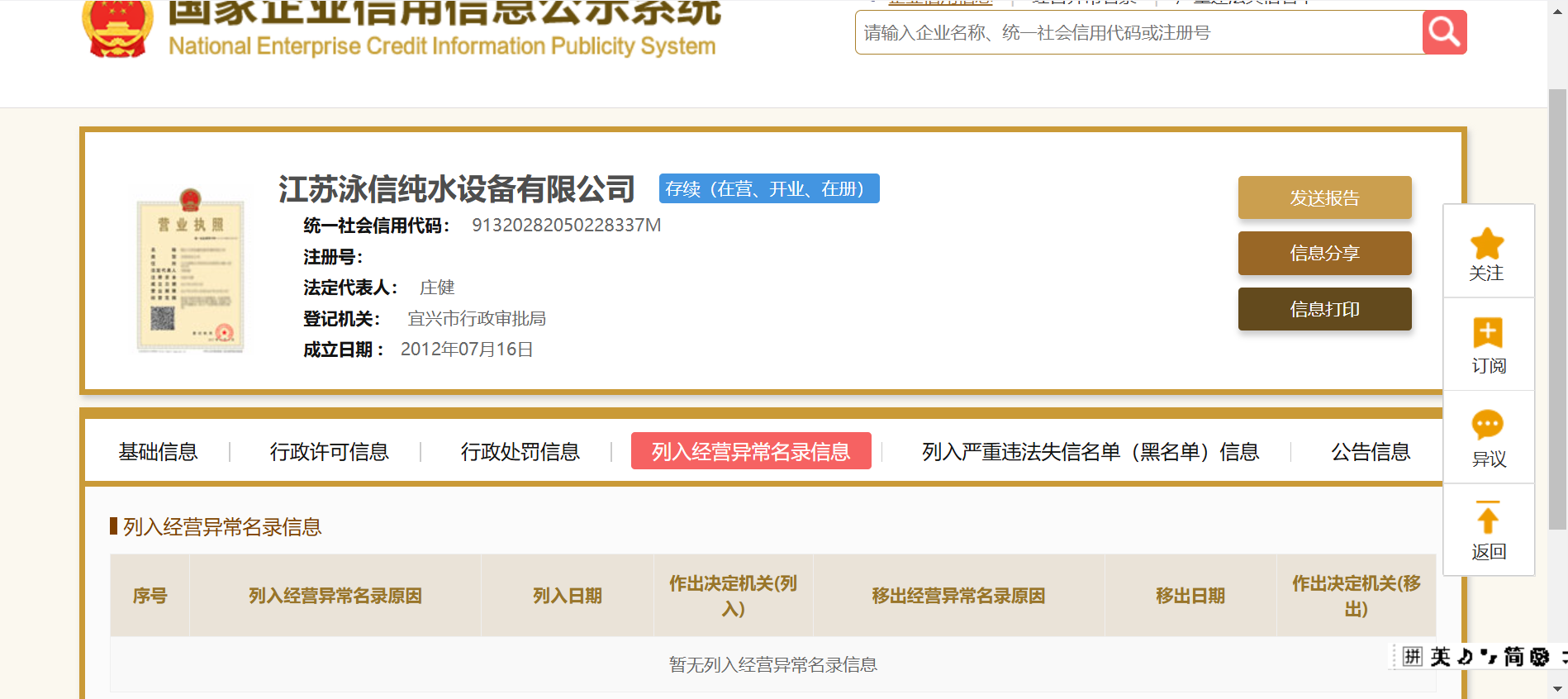
Task: Click the 存续（在营、开业、在册） status badge
Action: pyautogui.click(x=769, y=188)
